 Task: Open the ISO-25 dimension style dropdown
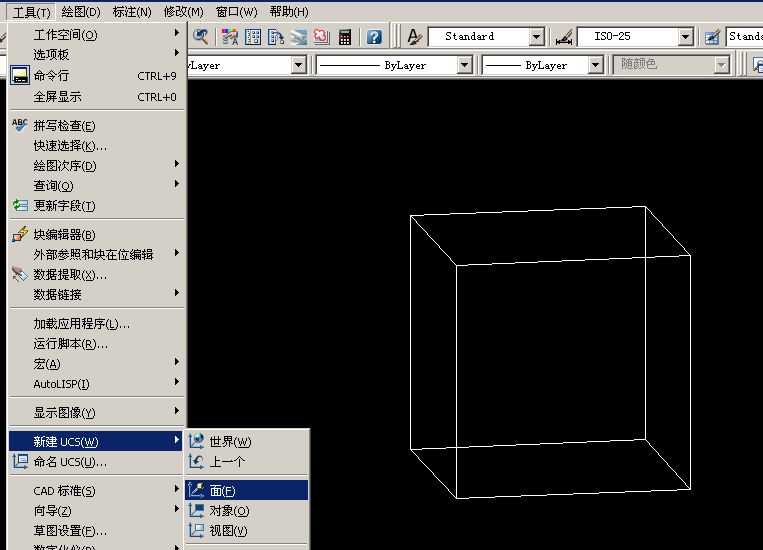686,37
